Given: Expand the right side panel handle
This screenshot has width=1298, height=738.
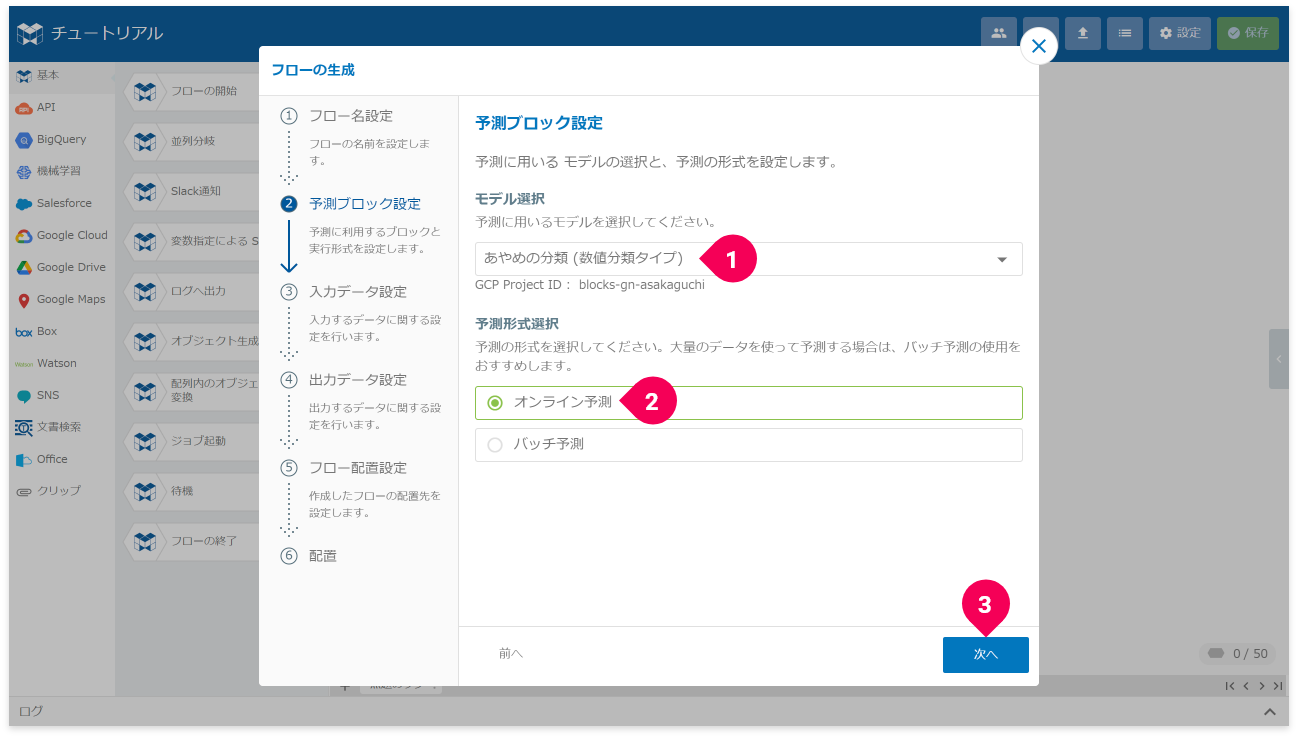Looking at the screenshot, I should pyautogui.click(x=1279, y=359).
